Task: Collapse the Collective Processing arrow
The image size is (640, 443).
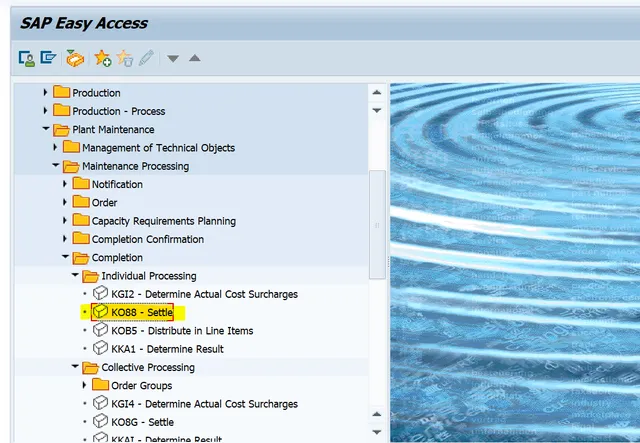Action: [75, 366]
